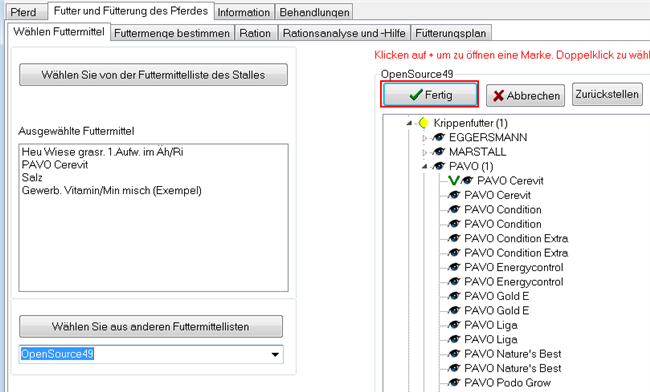
Task: Collapse the Krippenfutter (1) tree node
Action: [x=409, y=123]
